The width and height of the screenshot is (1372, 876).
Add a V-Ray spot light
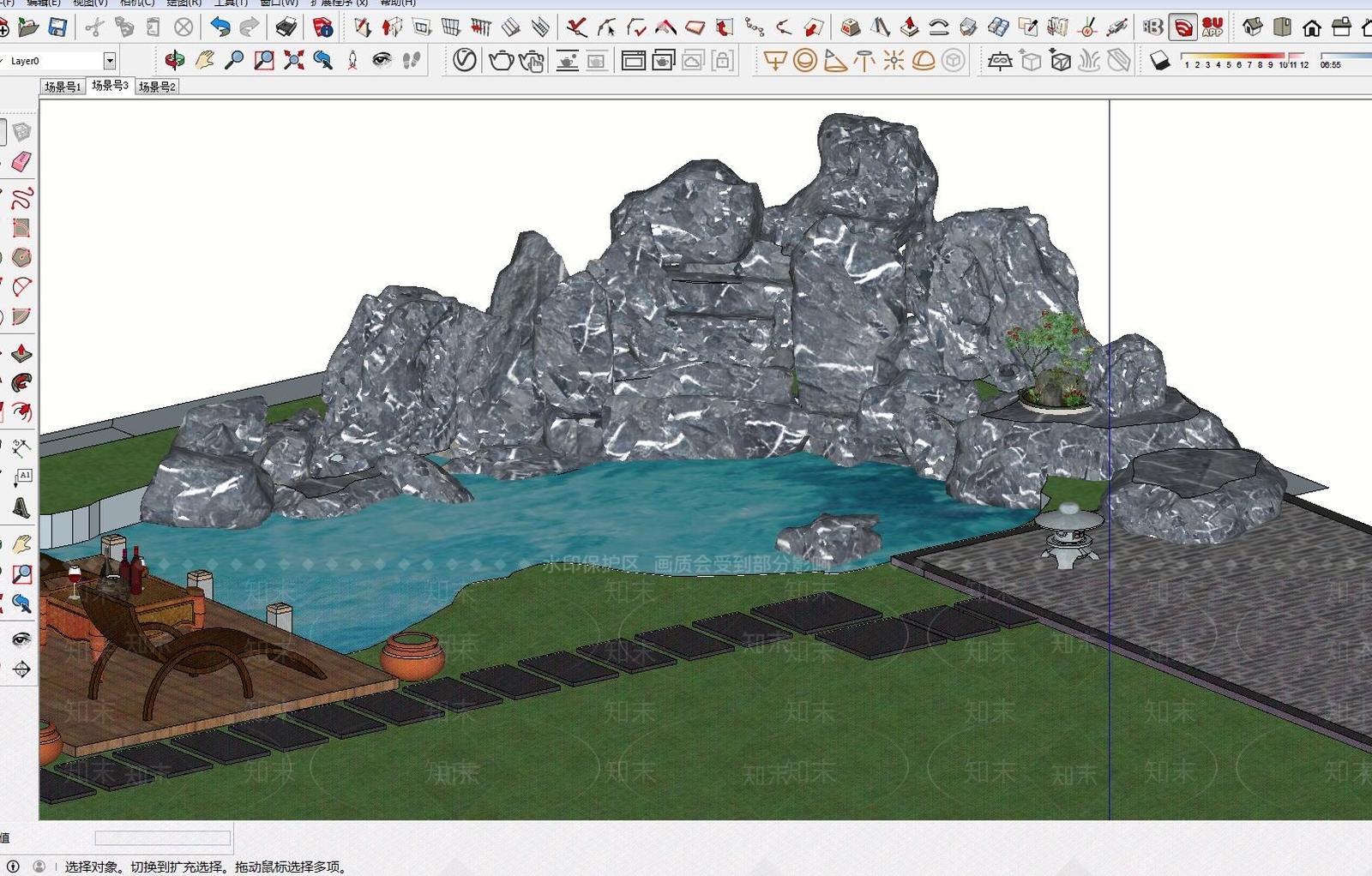click(834, 60)
